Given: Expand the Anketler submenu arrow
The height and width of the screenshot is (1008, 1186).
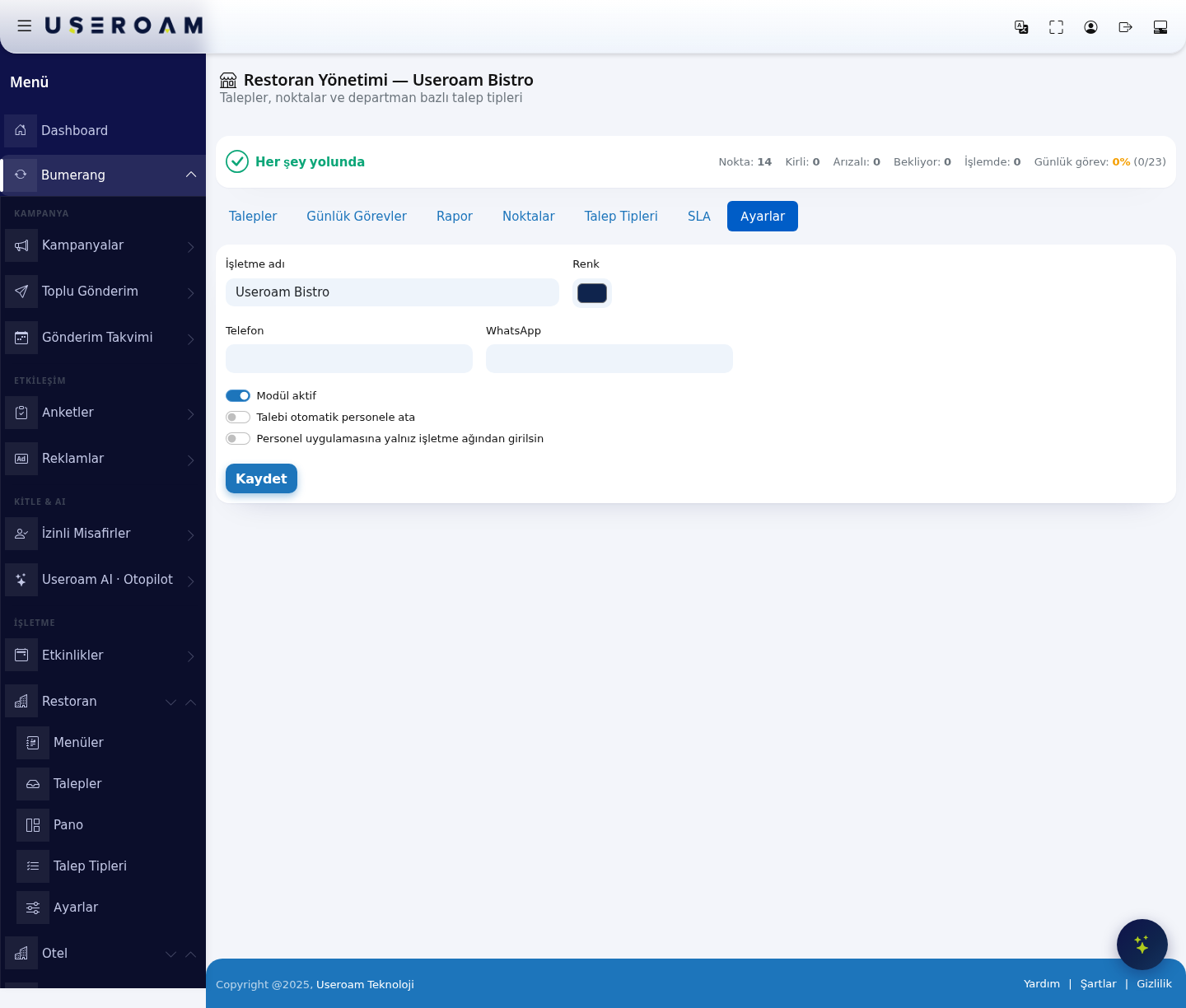Looking at the screenshot, I should pos(191,414).
